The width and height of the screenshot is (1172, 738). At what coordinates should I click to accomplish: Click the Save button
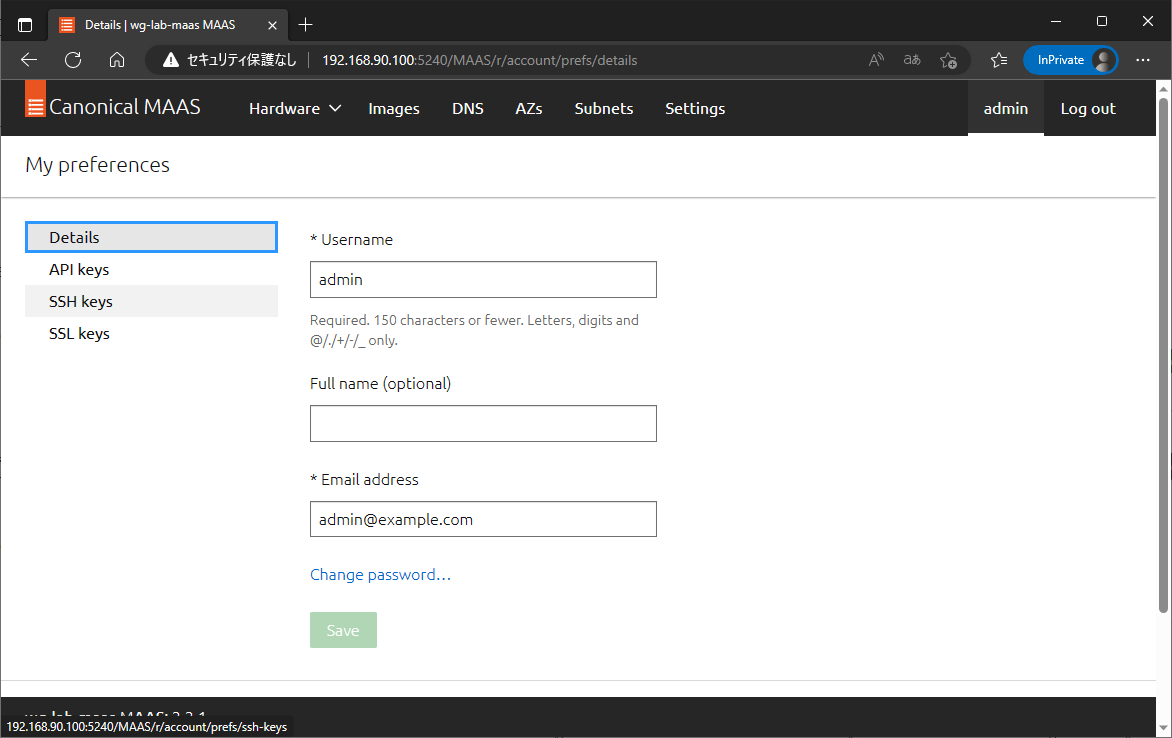343,629
